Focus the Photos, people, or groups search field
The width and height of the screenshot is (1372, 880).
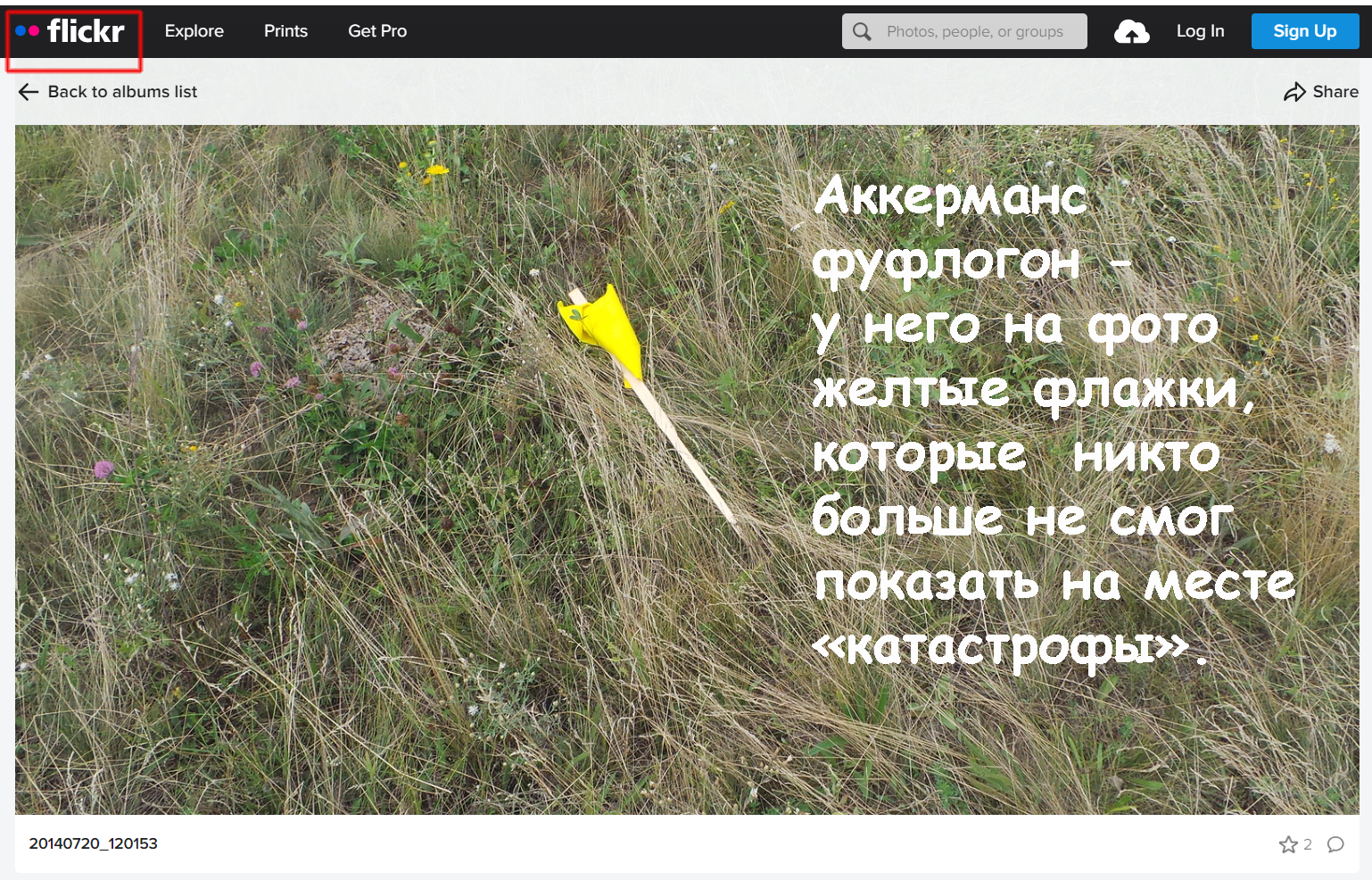tap(964, 31)
